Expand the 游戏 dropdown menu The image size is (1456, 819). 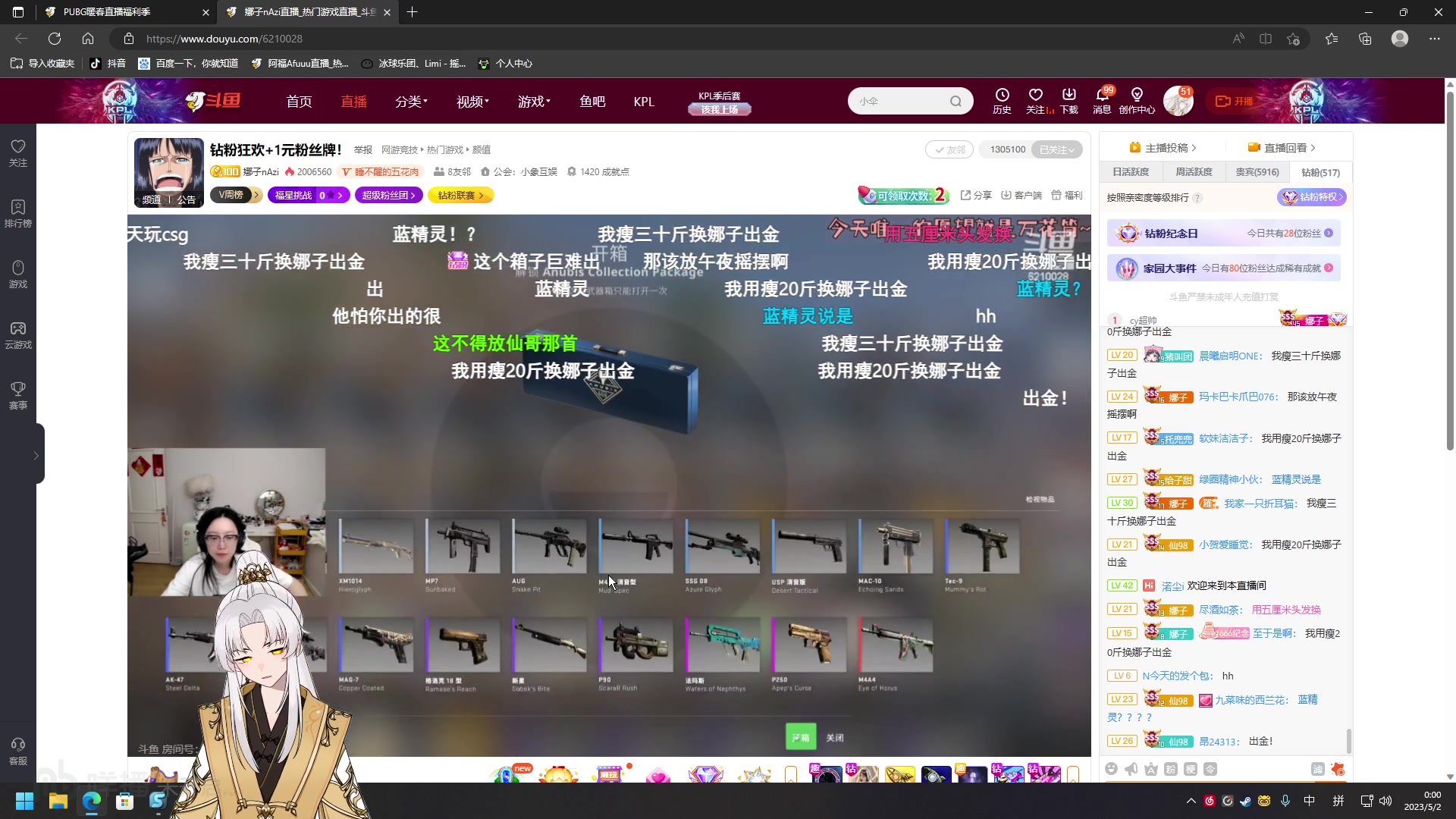[534, 101]
